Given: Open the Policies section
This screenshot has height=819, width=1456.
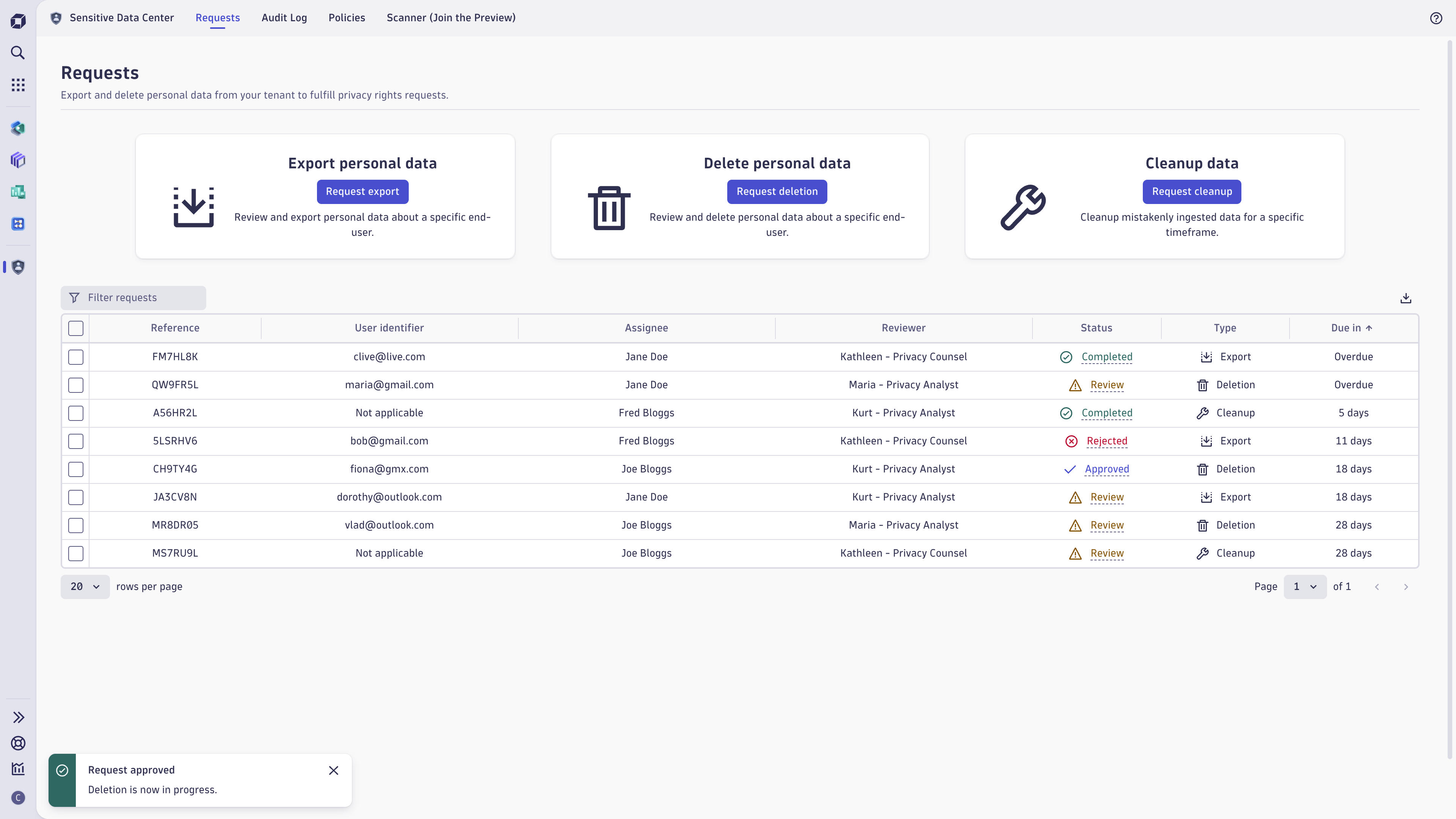Looking at the screenshot, I should 347,17.
